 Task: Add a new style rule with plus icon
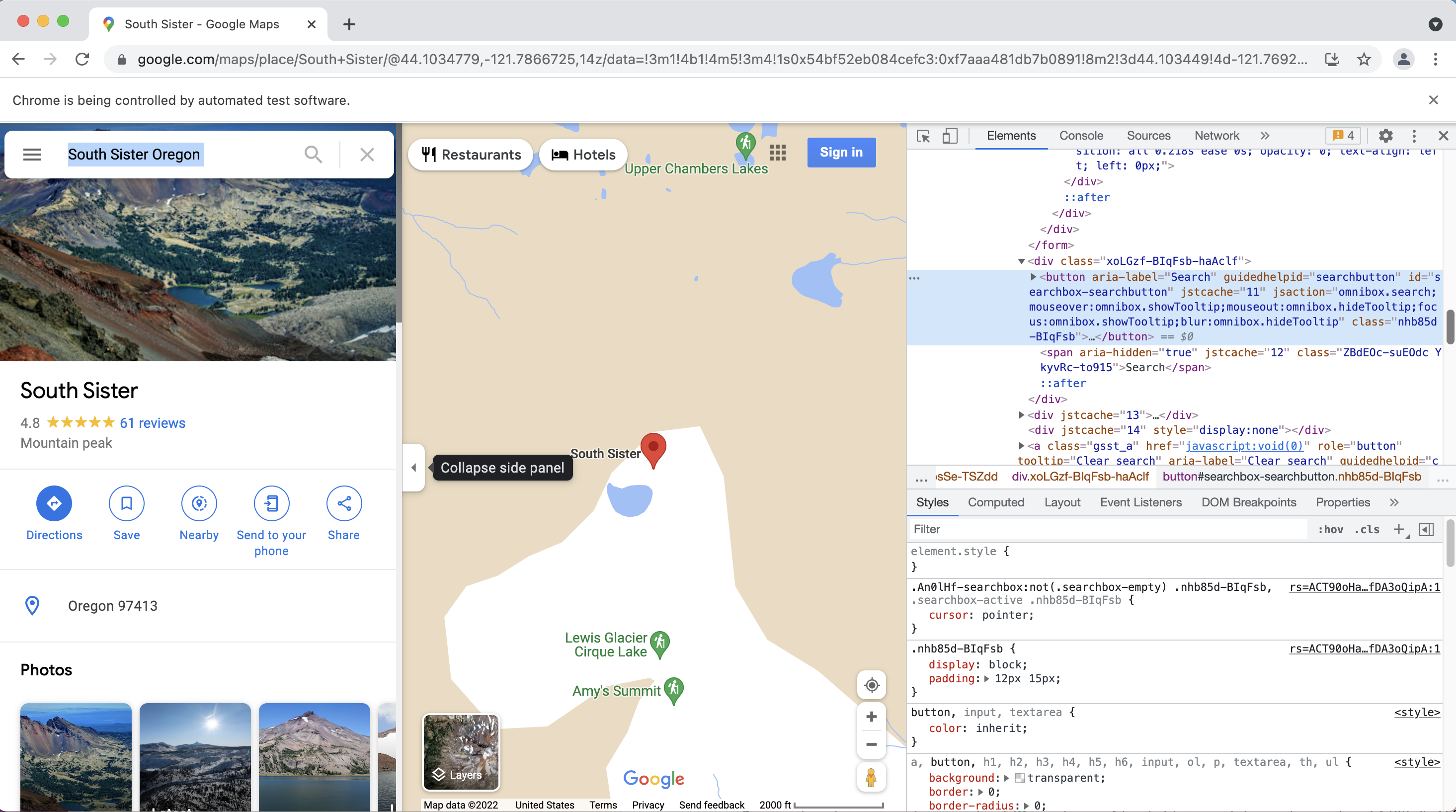1399,529
